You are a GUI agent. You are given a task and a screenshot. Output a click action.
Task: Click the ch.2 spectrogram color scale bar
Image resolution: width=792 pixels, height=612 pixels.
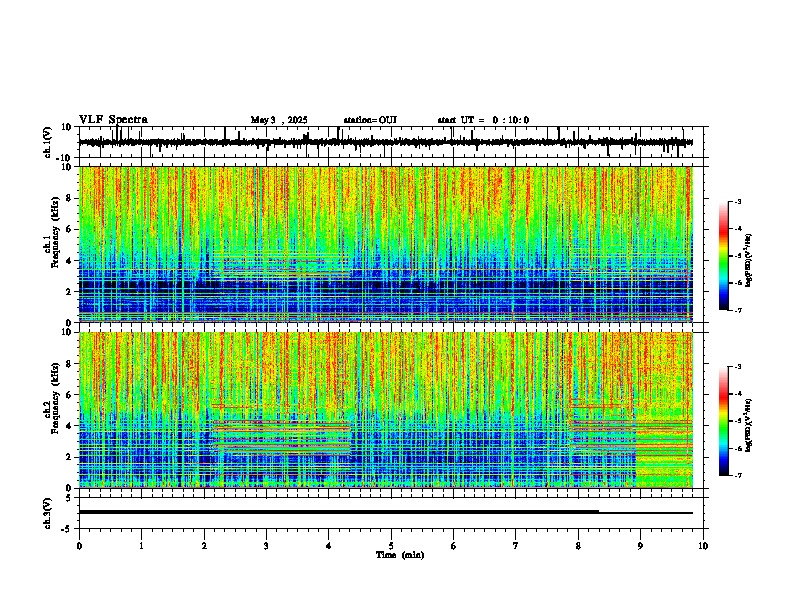tap(724, 421)
